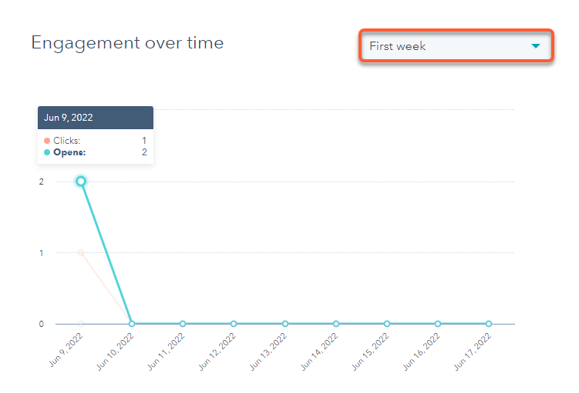Click the Jun 17, 2022 axis label

click(x=472, y=352)
